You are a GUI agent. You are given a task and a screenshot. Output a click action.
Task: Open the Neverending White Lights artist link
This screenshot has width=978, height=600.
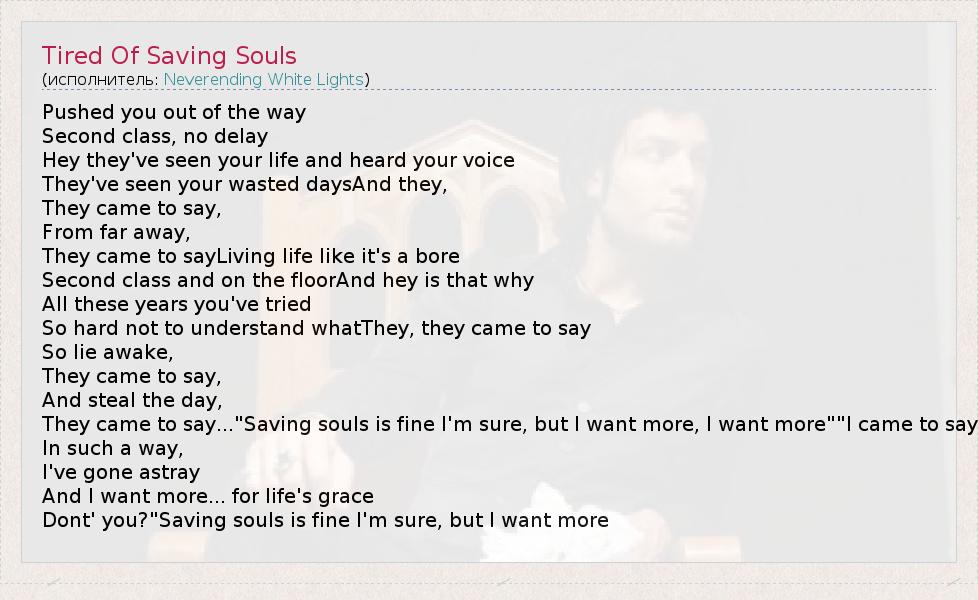pos(264,79)
